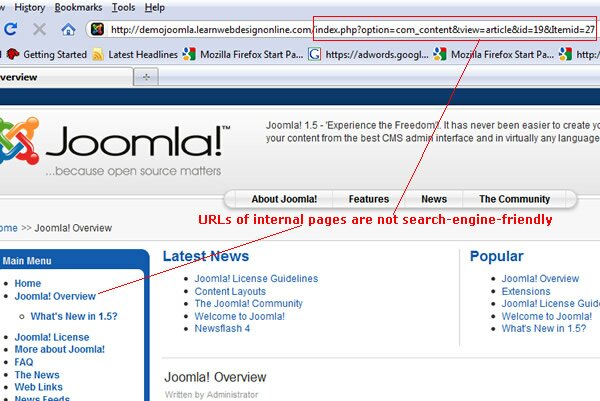Open the Help menu
Viewport: 600px width, 401px height.
pyautogui.click(x=155, y=7)
